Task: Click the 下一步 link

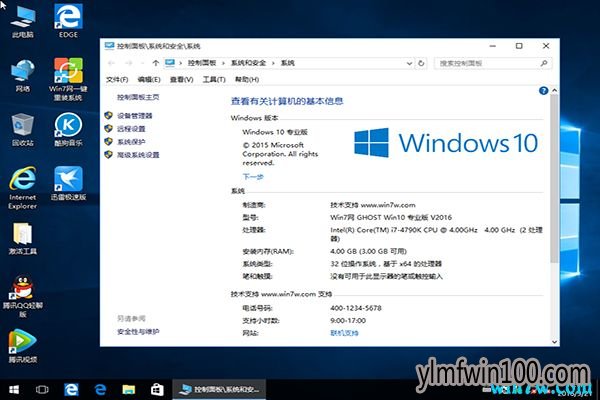Action: click(253, 176)
